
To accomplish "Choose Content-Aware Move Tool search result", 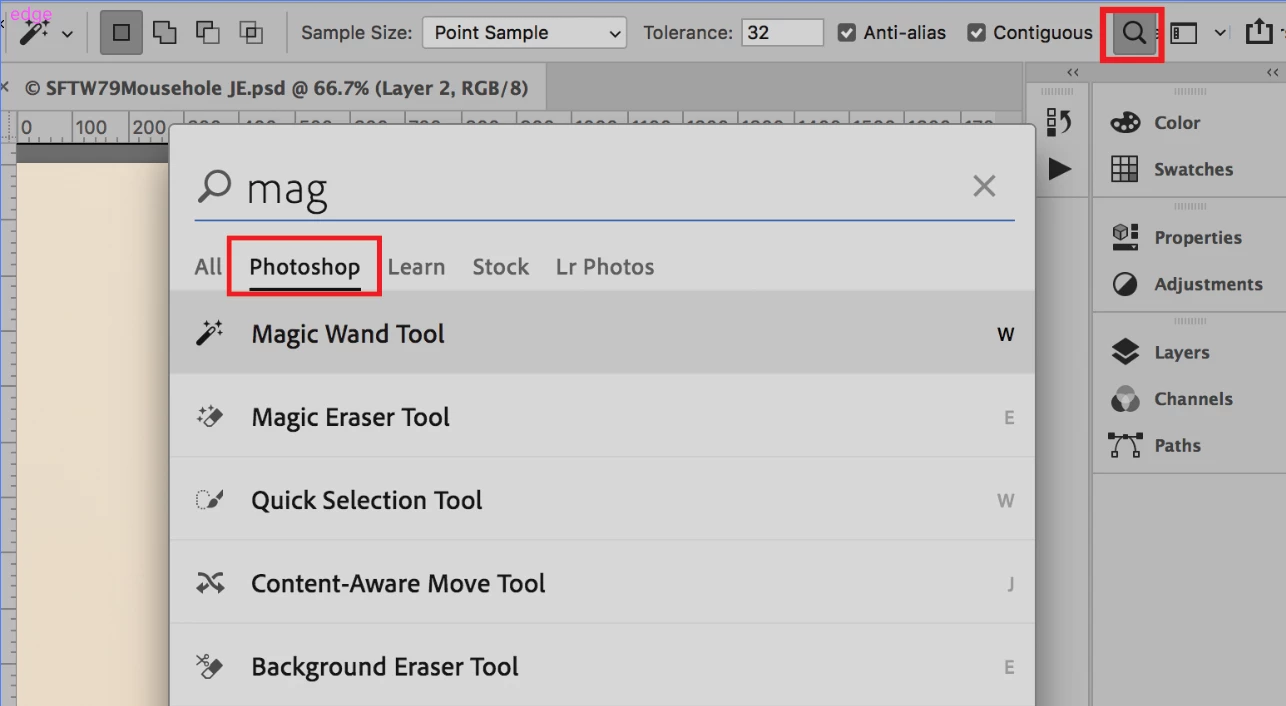I will (x=602, y=582).
